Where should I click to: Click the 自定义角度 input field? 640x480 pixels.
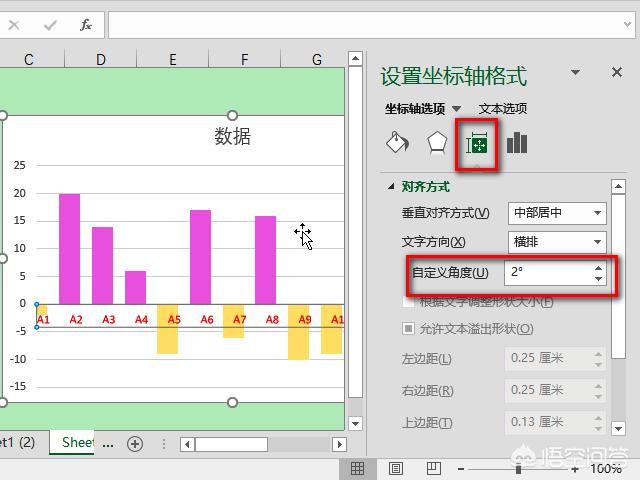point(548,273)
